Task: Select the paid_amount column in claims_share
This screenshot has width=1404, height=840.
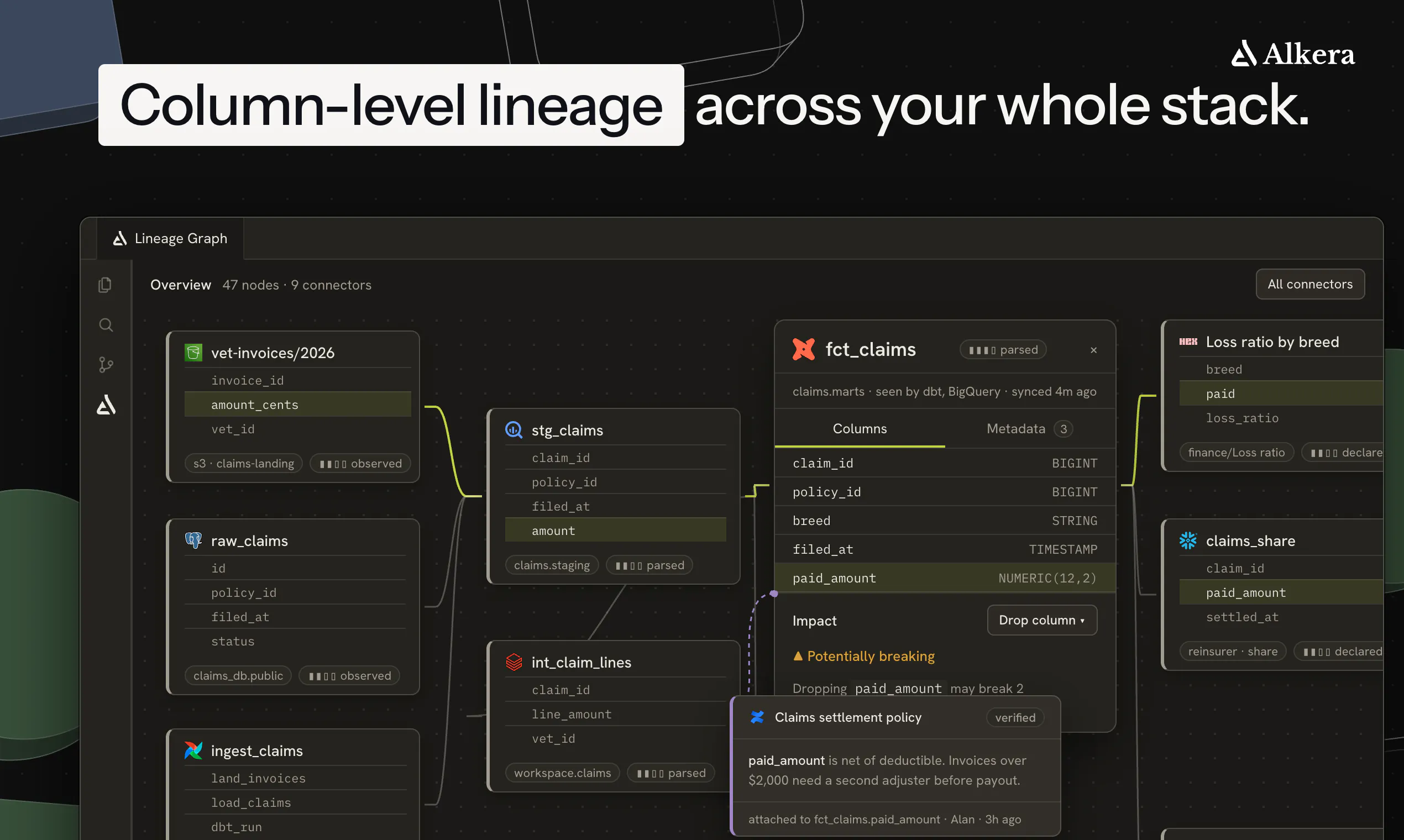Action: click(x=1281, y=592)
